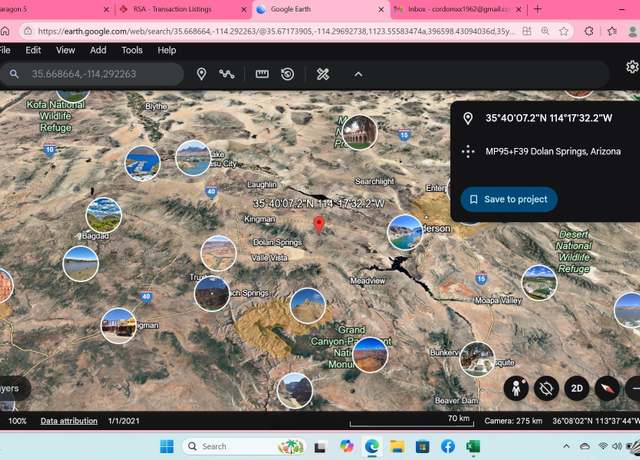Switch to the RSA Transaction Listings tab
Image resolution: width=640 pixels, height=460 pixels.
184,9
